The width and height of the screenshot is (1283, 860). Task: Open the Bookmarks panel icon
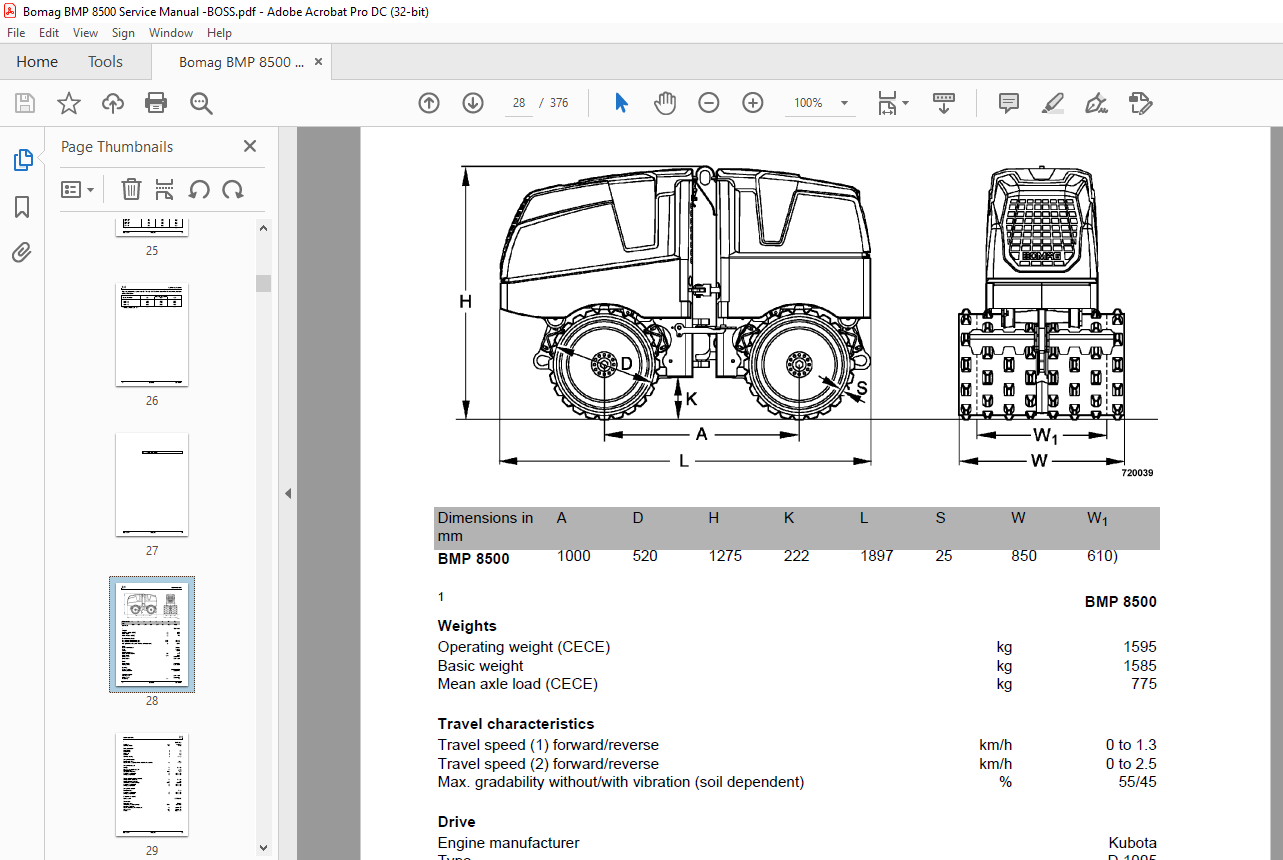tap(22, 207)
